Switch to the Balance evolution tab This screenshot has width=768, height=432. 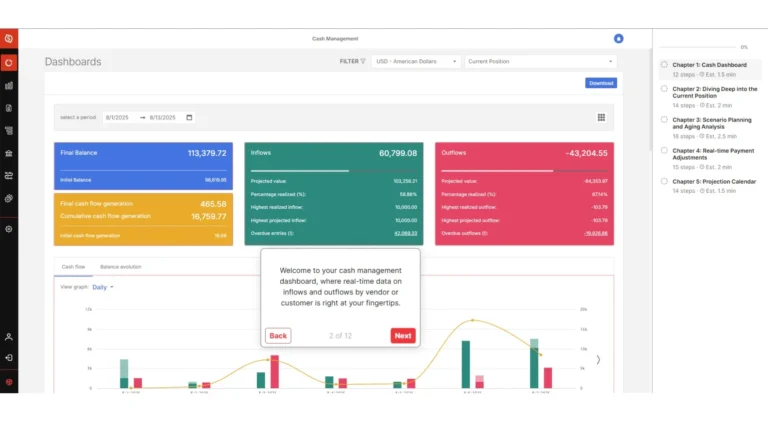(120, 267)
